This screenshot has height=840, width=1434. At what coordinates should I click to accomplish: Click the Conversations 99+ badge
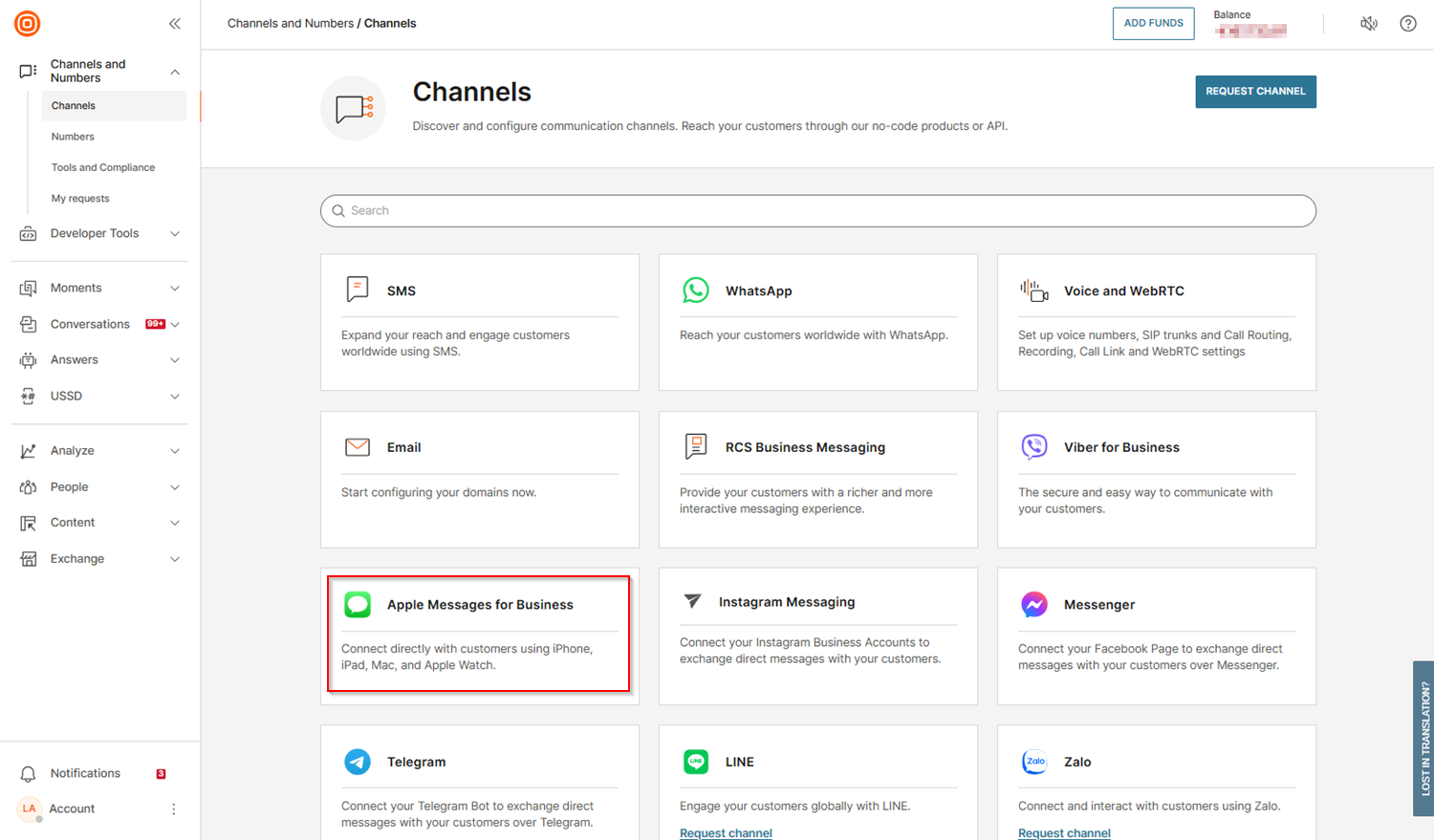coord(155,324)
